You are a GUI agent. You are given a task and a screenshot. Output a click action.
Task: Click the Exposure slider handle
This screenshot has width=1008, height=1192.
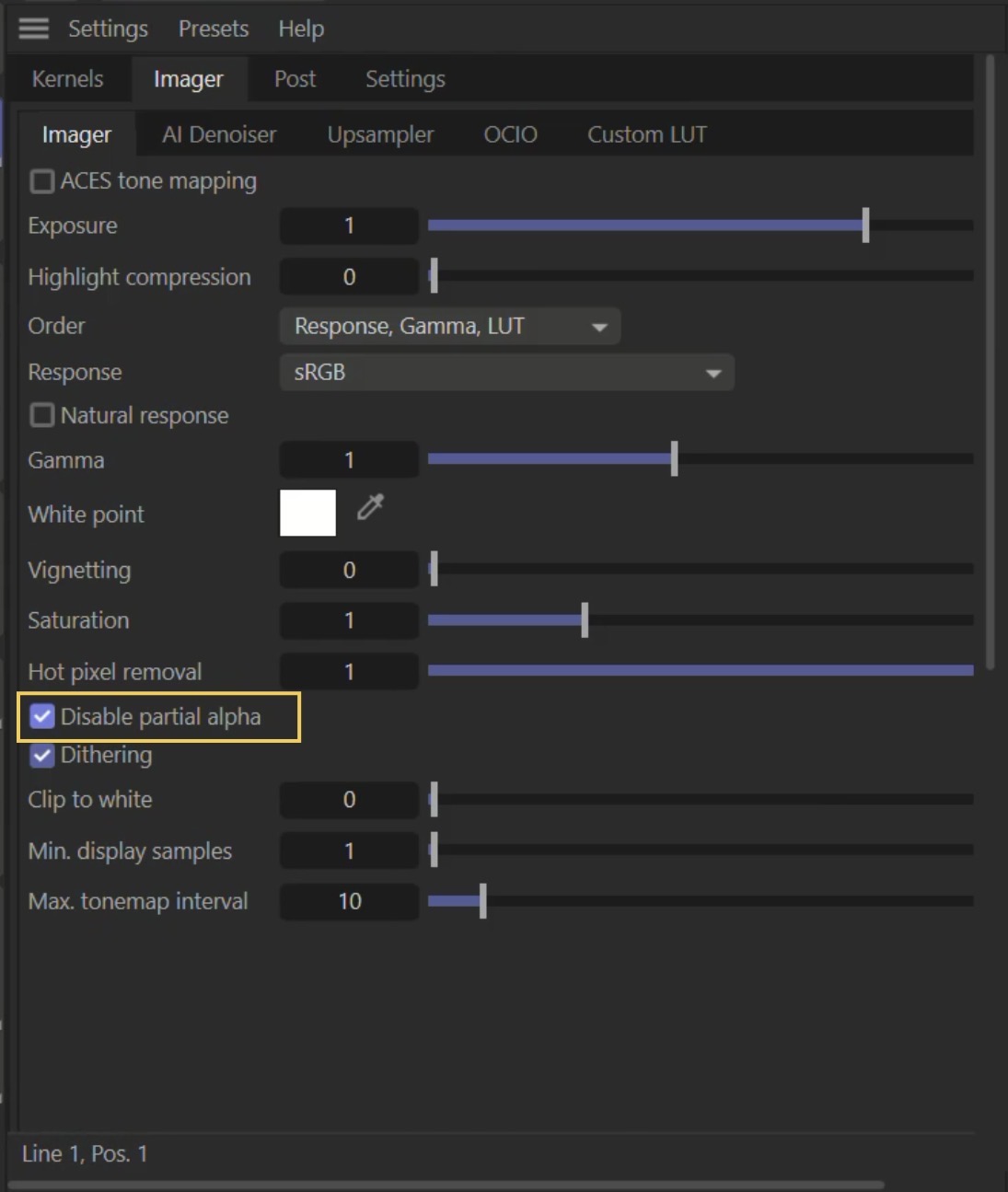(x=865, y=226)
